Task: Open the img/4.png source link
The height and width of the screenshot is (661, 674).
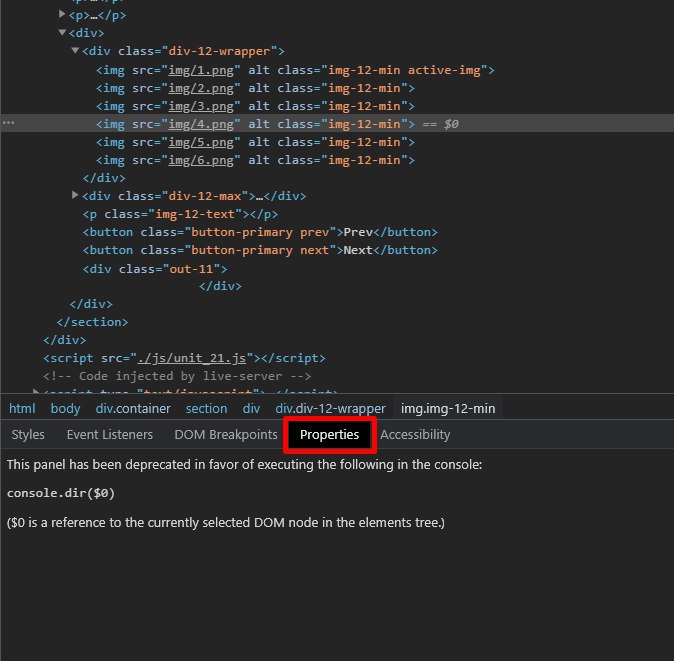Action: [201, 124]
